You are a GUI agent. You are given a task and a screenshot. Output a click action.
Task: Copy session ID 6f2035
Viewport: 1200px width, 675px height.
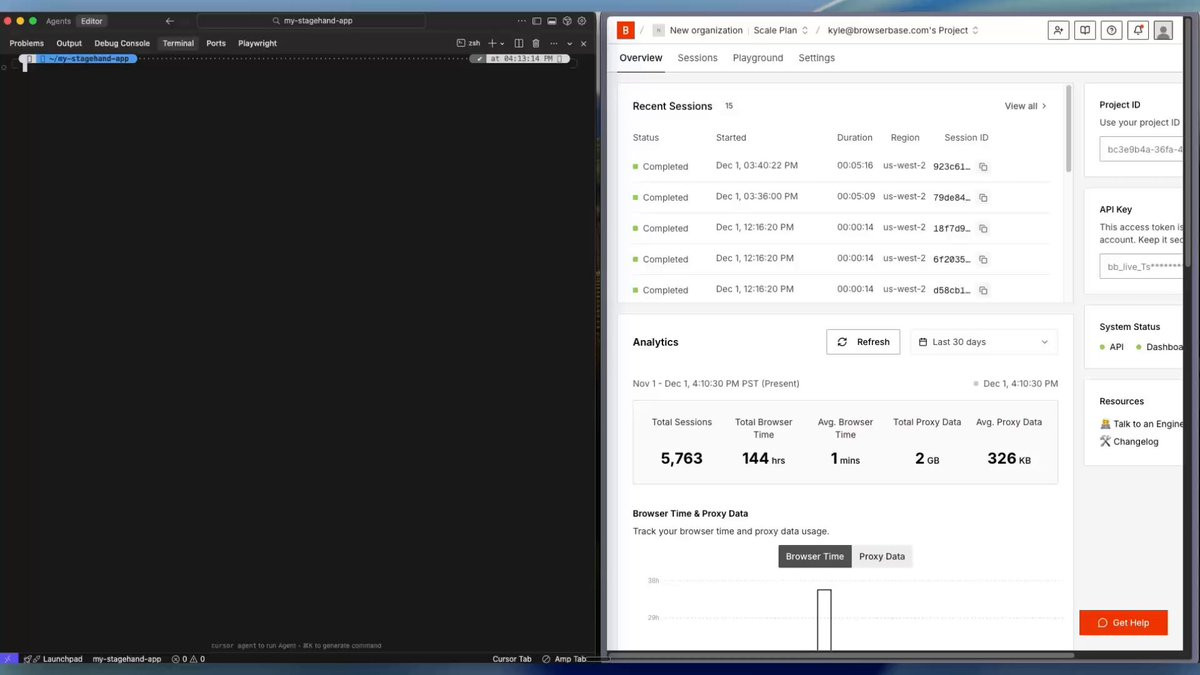(983, 260)
